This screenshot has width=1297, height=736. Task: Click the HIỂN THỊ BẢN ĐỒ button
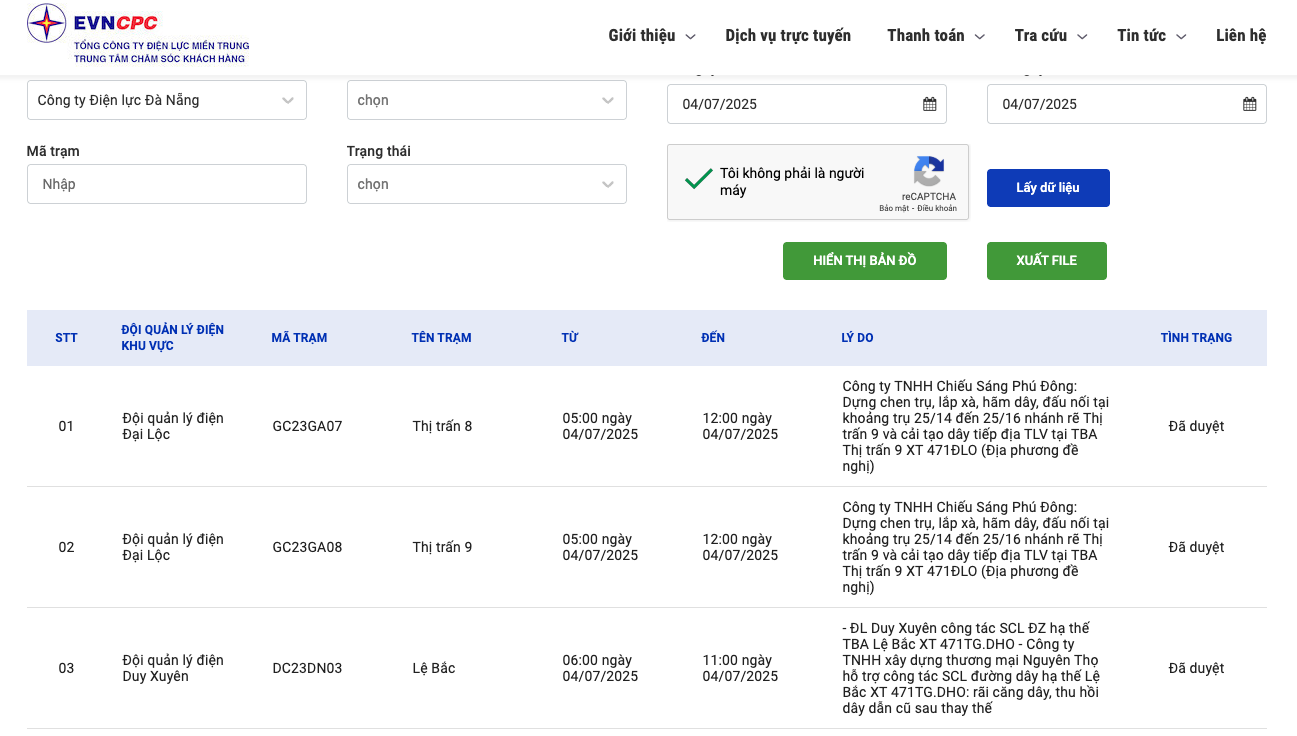864,260
